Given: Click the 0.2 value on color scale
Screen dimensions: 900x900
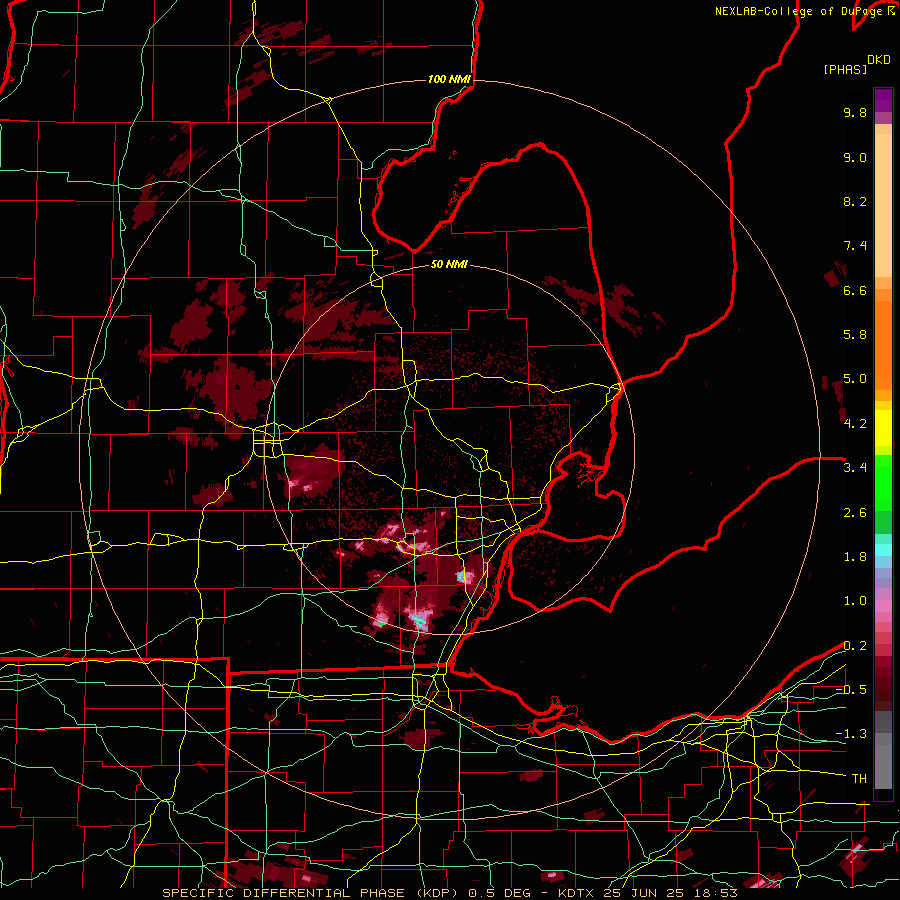Looking at the screenshot, I should pos(855,646).
